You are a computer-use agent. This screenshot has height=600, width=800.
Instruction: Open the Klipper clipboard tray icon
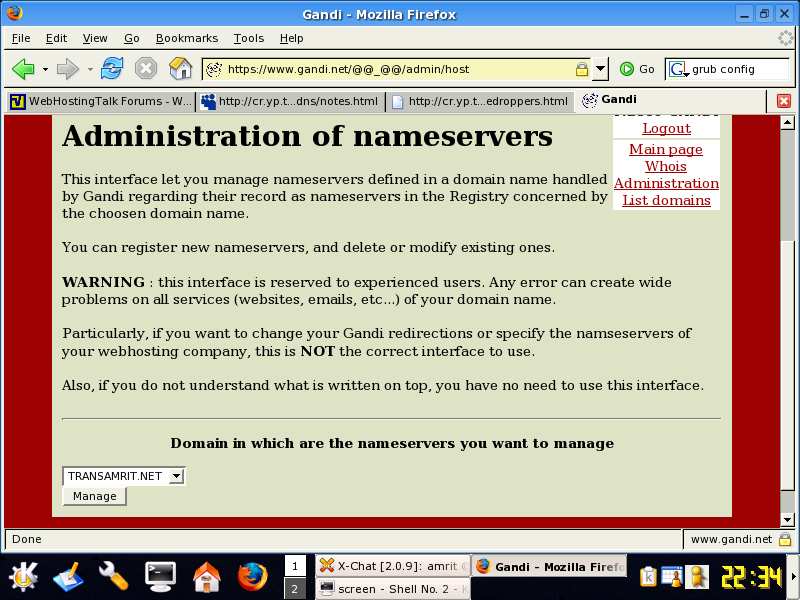point(648,577)
